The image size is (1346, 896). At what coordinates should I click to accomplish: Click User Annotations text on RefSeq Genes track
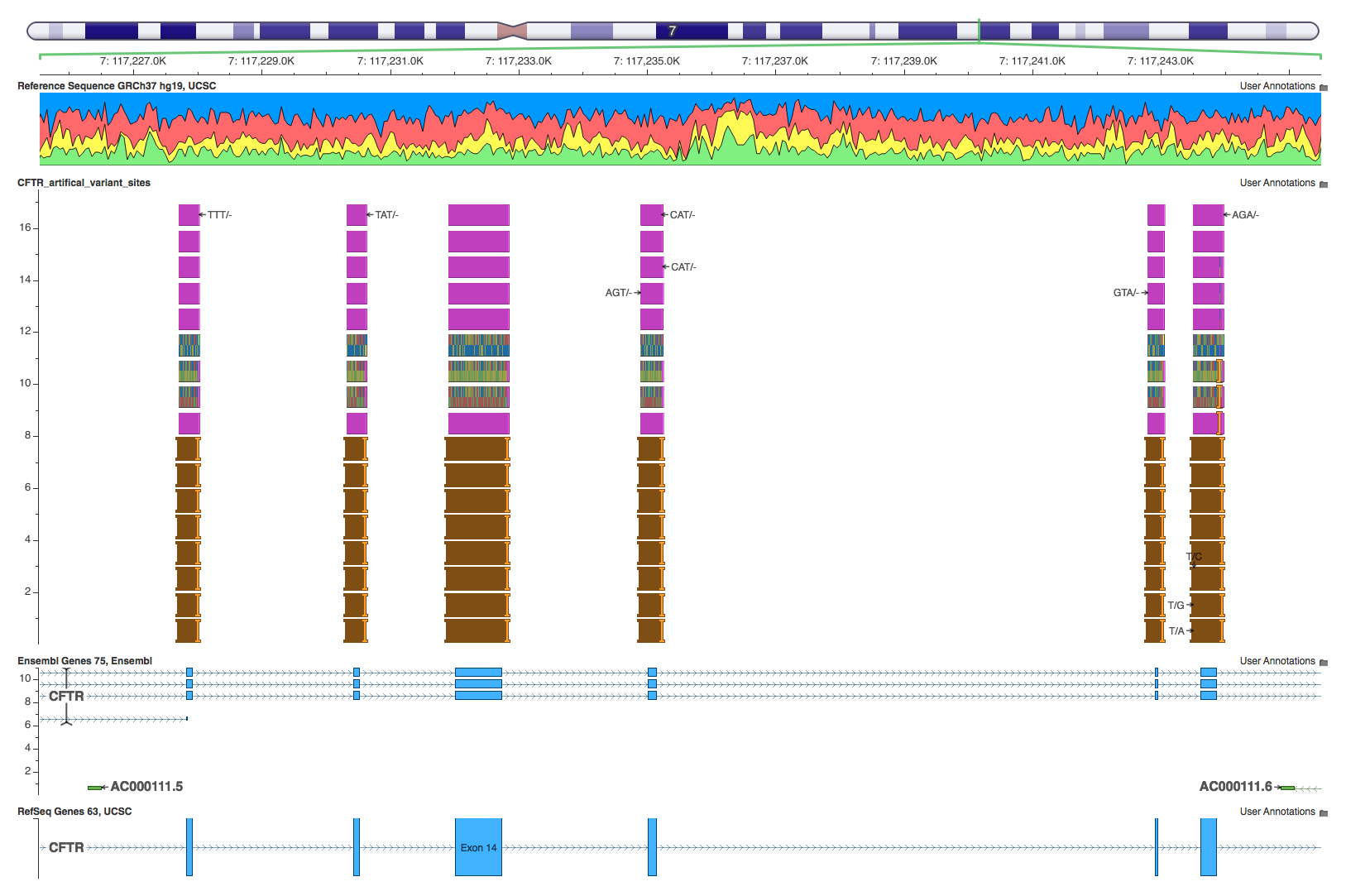click(x=1277, y=812)
